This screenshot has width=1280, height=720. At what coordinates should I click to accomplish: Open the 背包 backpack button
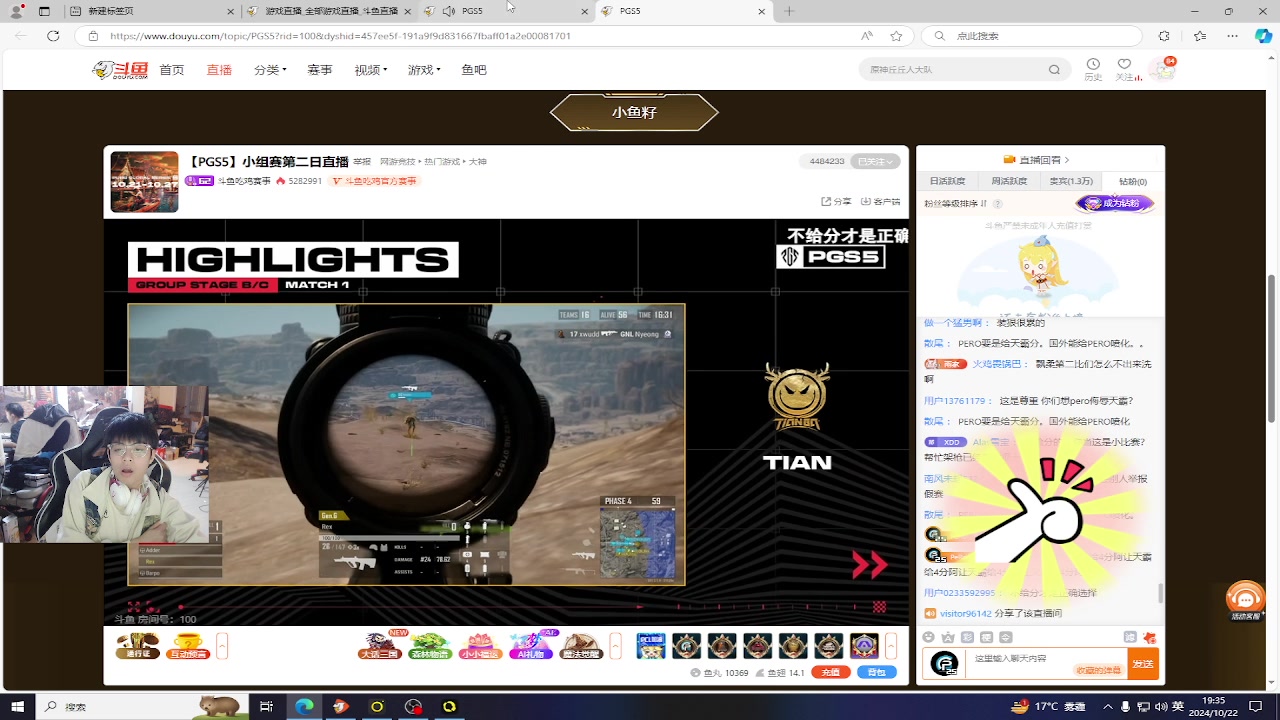coord(877,672)
